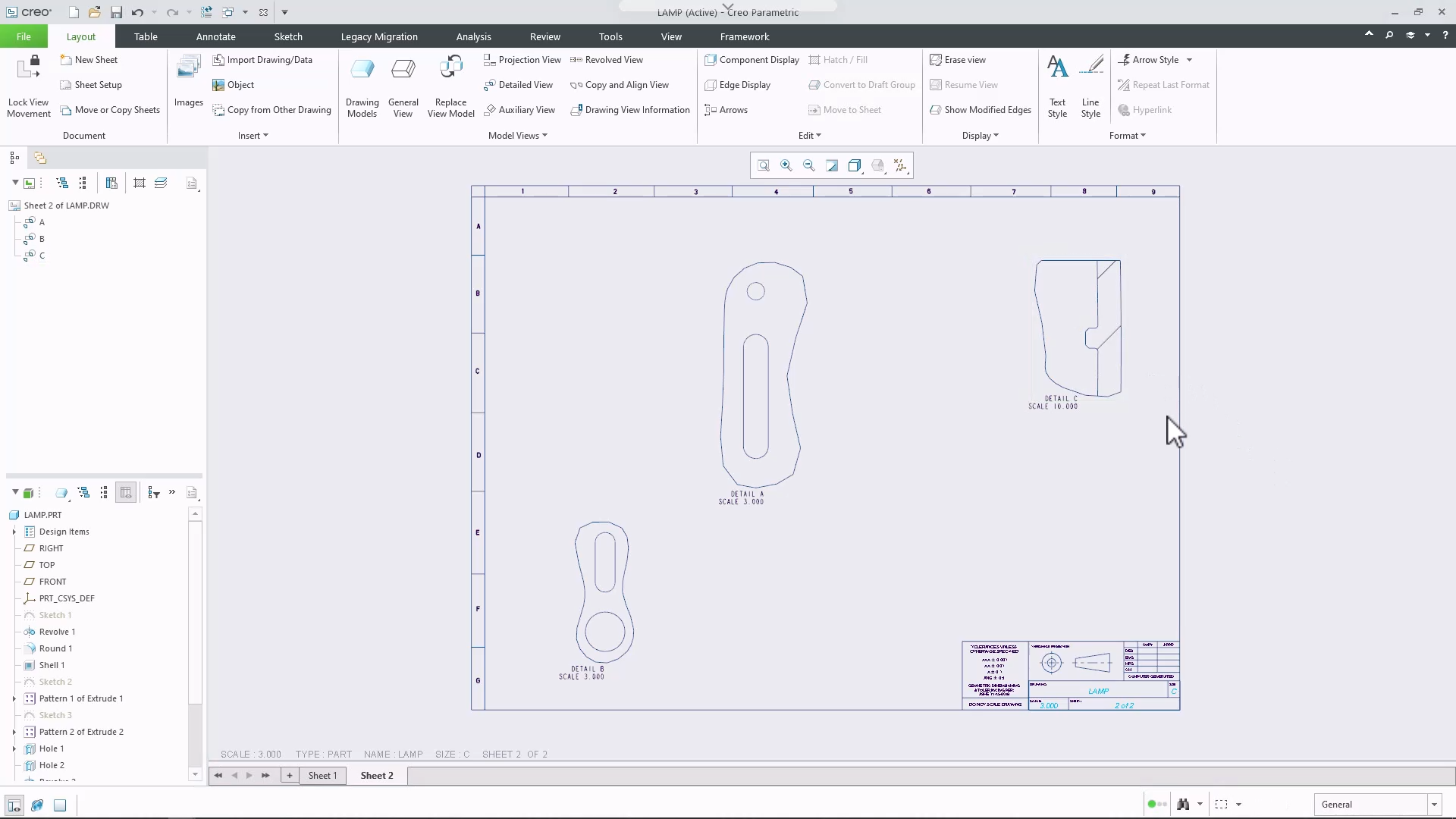1456x819 pixels.
Task: Click Component Display button
Action: tap(752, 60)
